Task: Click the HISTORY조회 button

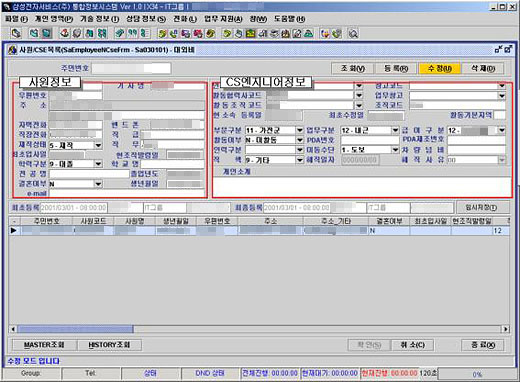Action: 109,345
